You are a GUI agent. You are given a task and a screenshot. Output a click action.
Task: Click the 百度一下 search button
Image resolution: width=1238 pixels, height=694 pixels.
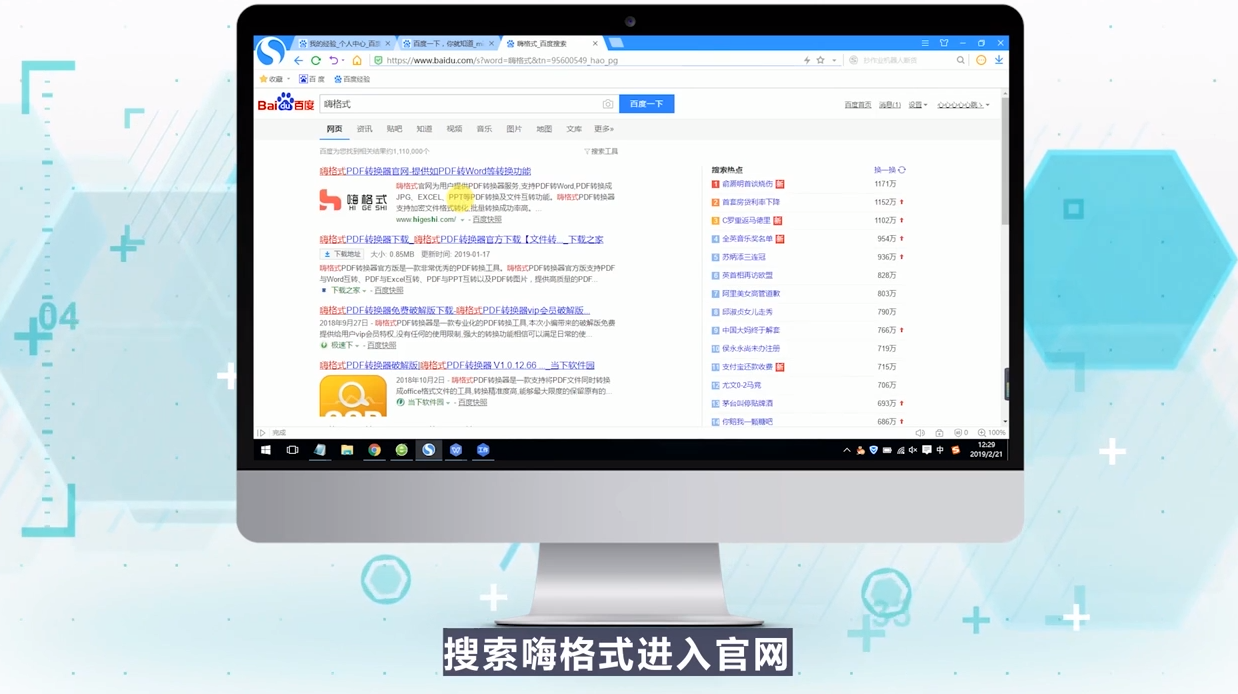pyautogui.click(x=646, y=104)
